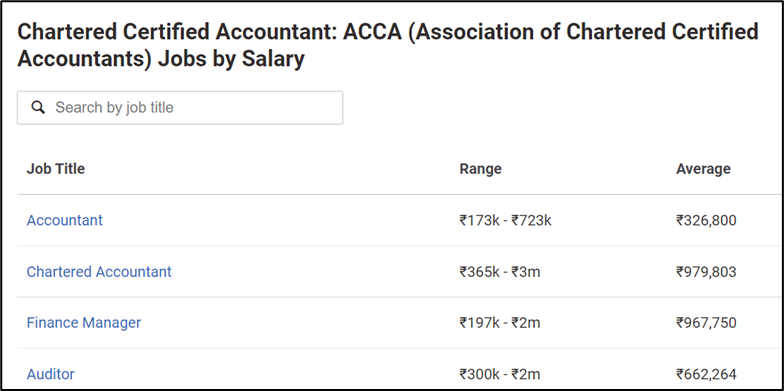Click the ₹173k lower value for Accountant
Screen dimensions: 784x391
[479, 220]
